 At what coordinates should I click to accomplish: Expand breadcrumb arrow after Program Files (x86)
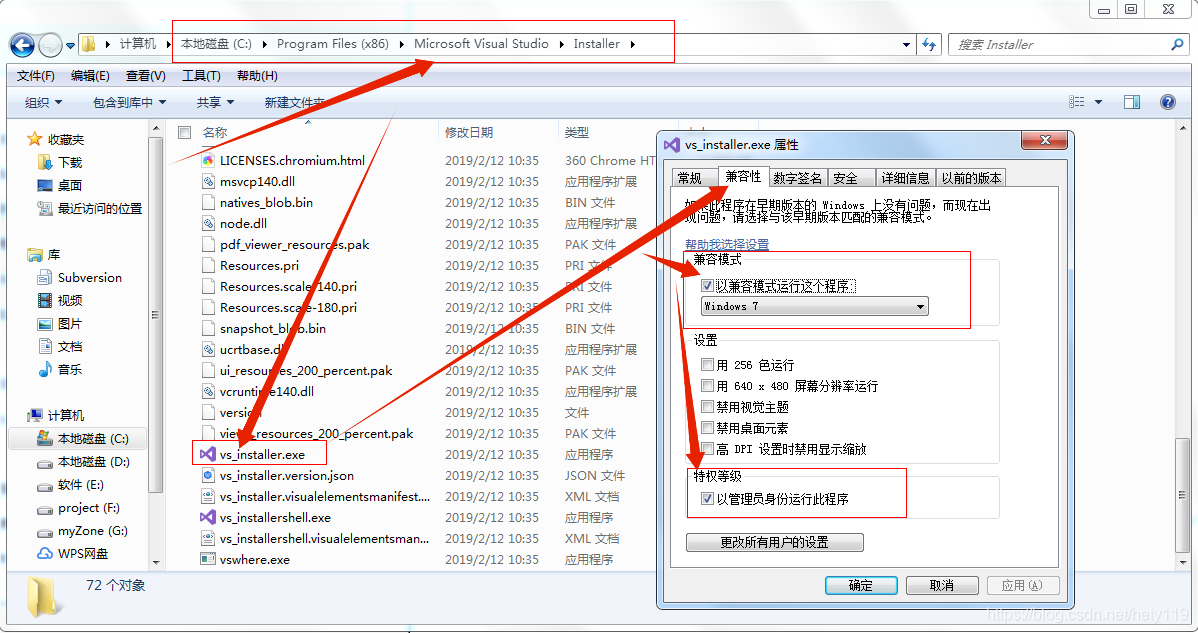401,44
